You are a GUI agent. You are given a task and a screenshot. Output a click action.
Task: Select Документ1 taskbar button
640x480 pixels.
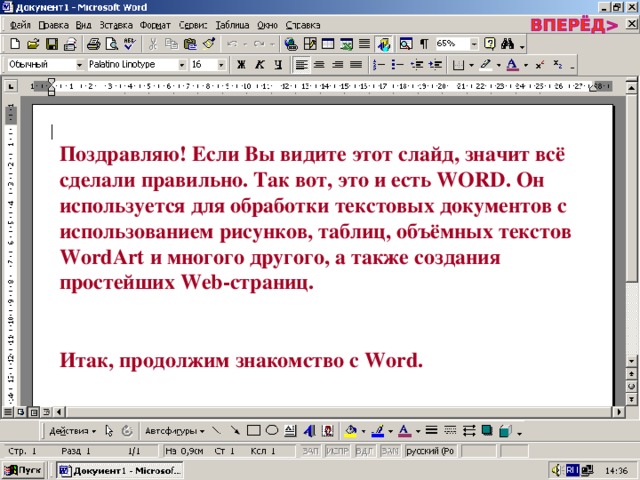point(120,471)
